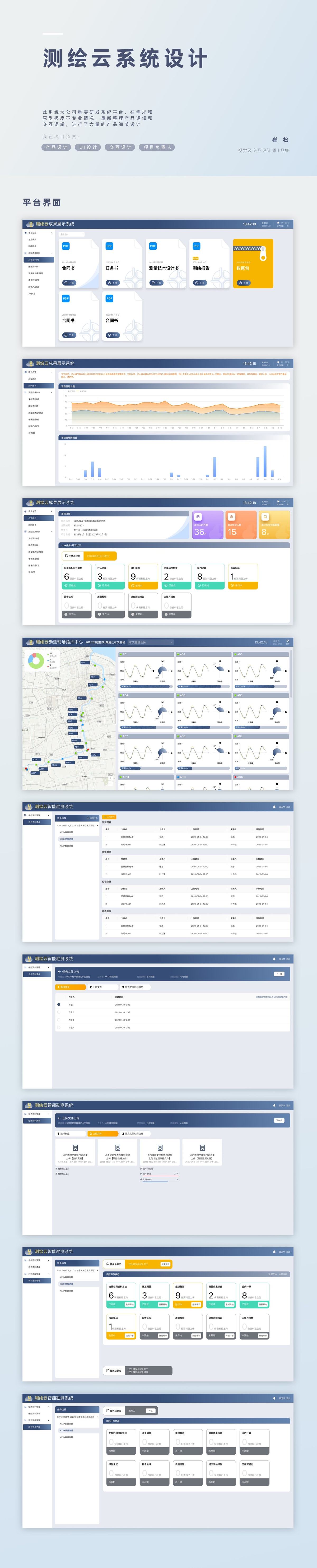Click the 交互设计 tag in the intro
The height and width of the screenshot is (1568, 317).
120,147
